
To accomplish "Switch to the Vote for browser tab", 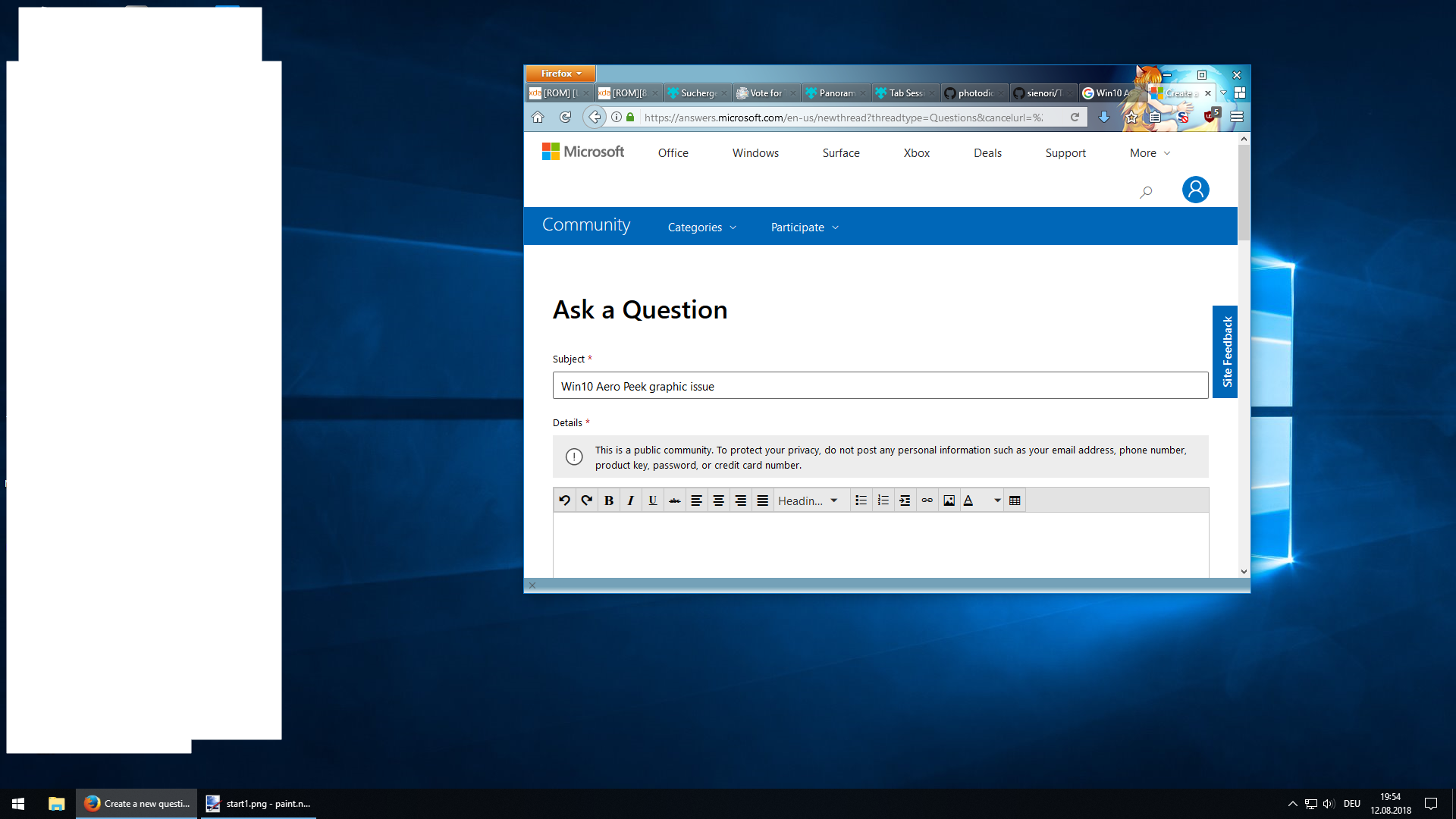I will (x=767, y=93).
